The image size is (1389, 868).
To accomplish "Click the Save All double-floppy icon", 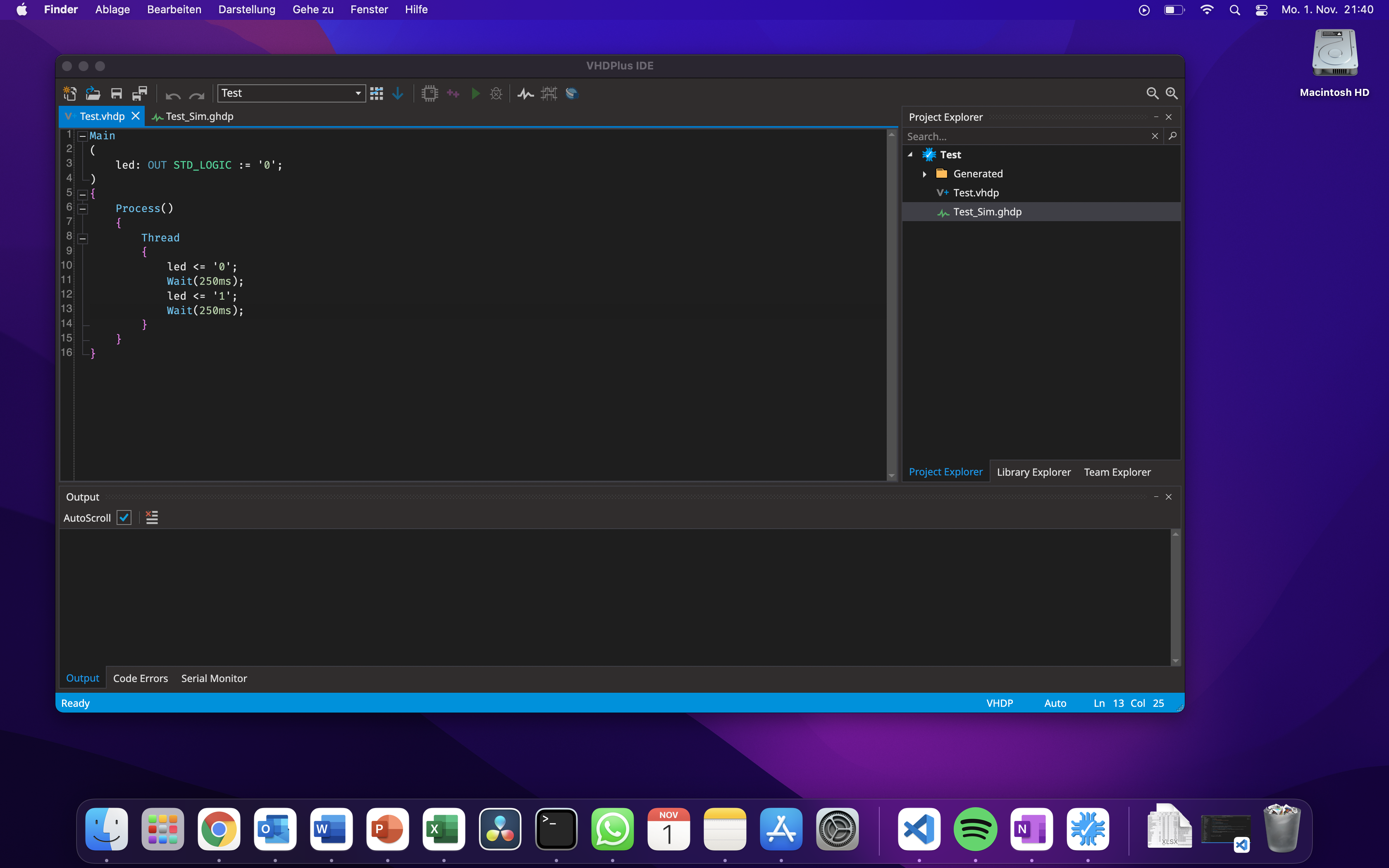I will (140, 93).
